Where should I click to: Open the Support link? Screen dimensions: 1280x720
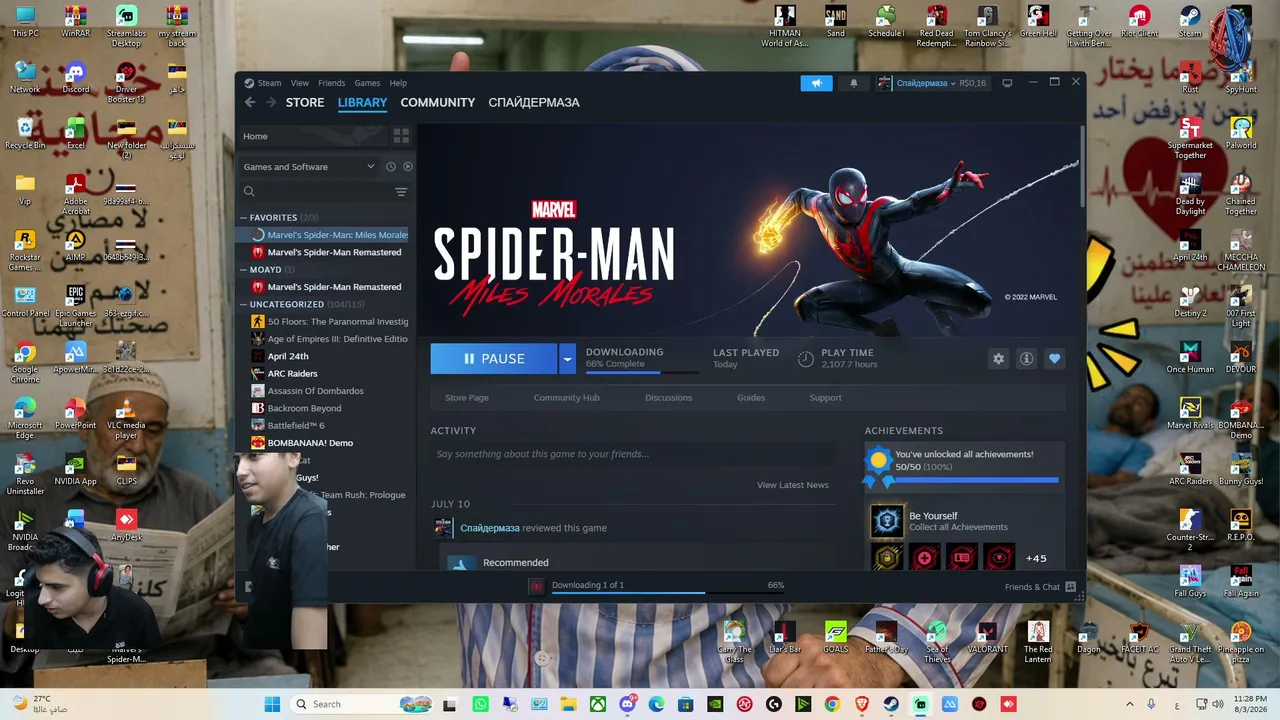(x=825, y=398)
